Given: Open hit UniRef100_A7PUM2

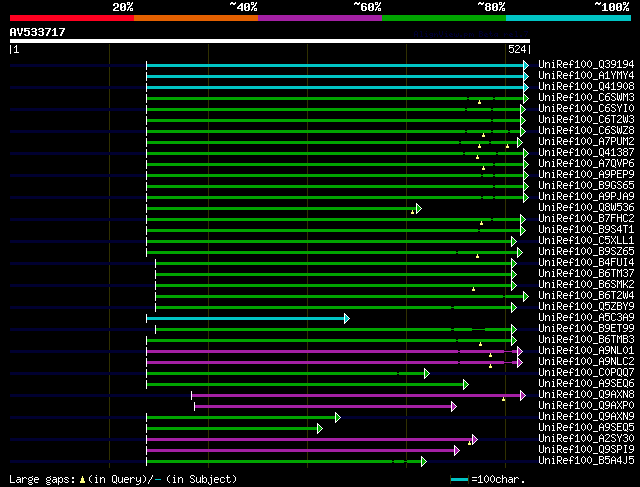Looking at the screenshot, I should [x=586, y=142].
